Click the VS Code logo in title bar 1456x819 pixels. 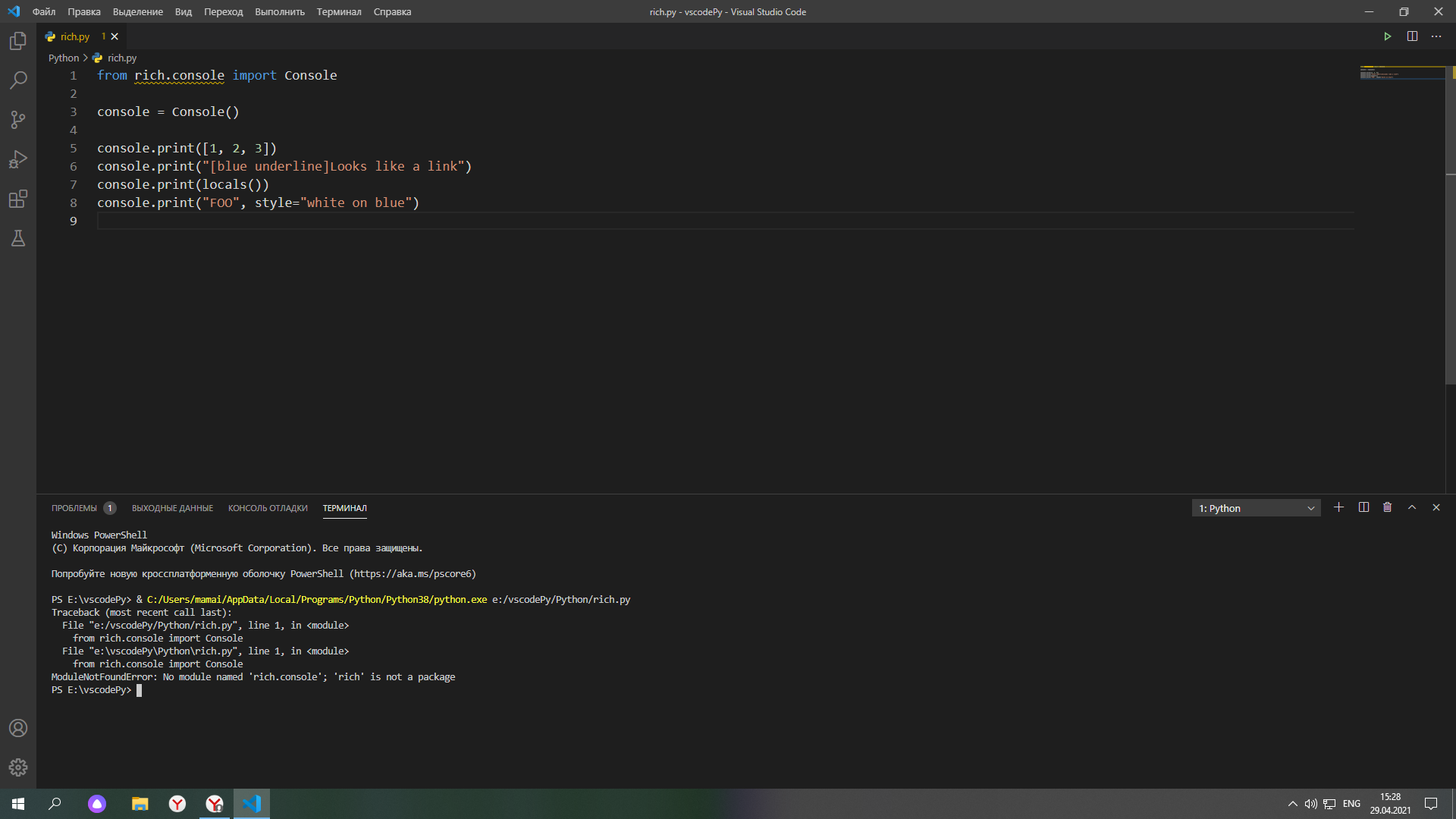click(14, 11)
